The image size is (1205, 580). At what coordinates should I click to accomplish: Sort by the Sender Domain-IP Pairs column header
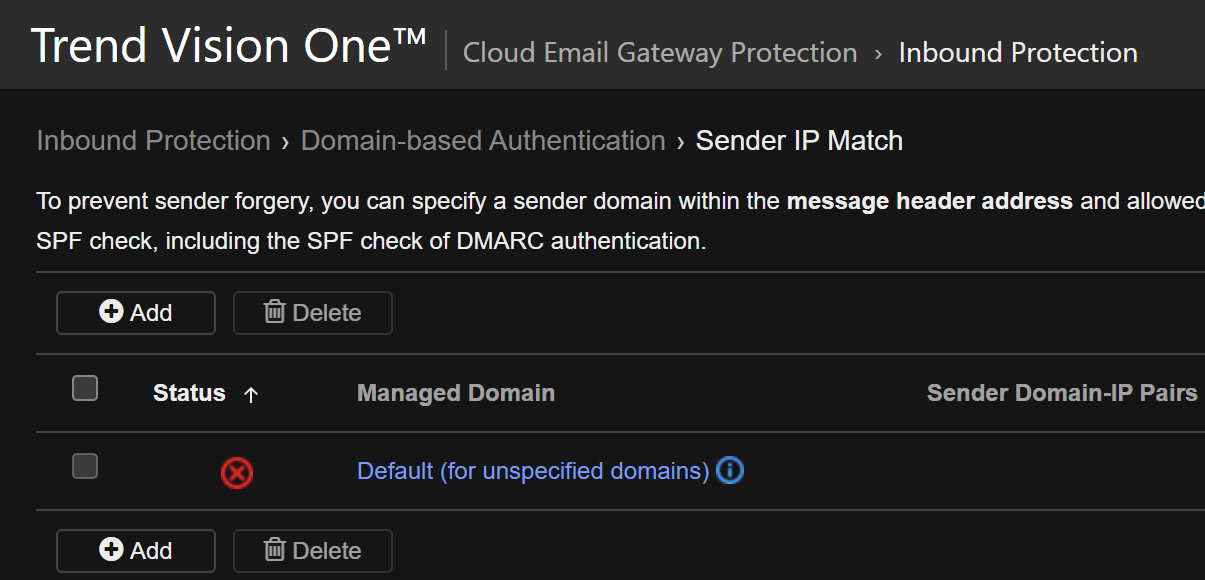pyautogui.click(x=1062, y=393)
